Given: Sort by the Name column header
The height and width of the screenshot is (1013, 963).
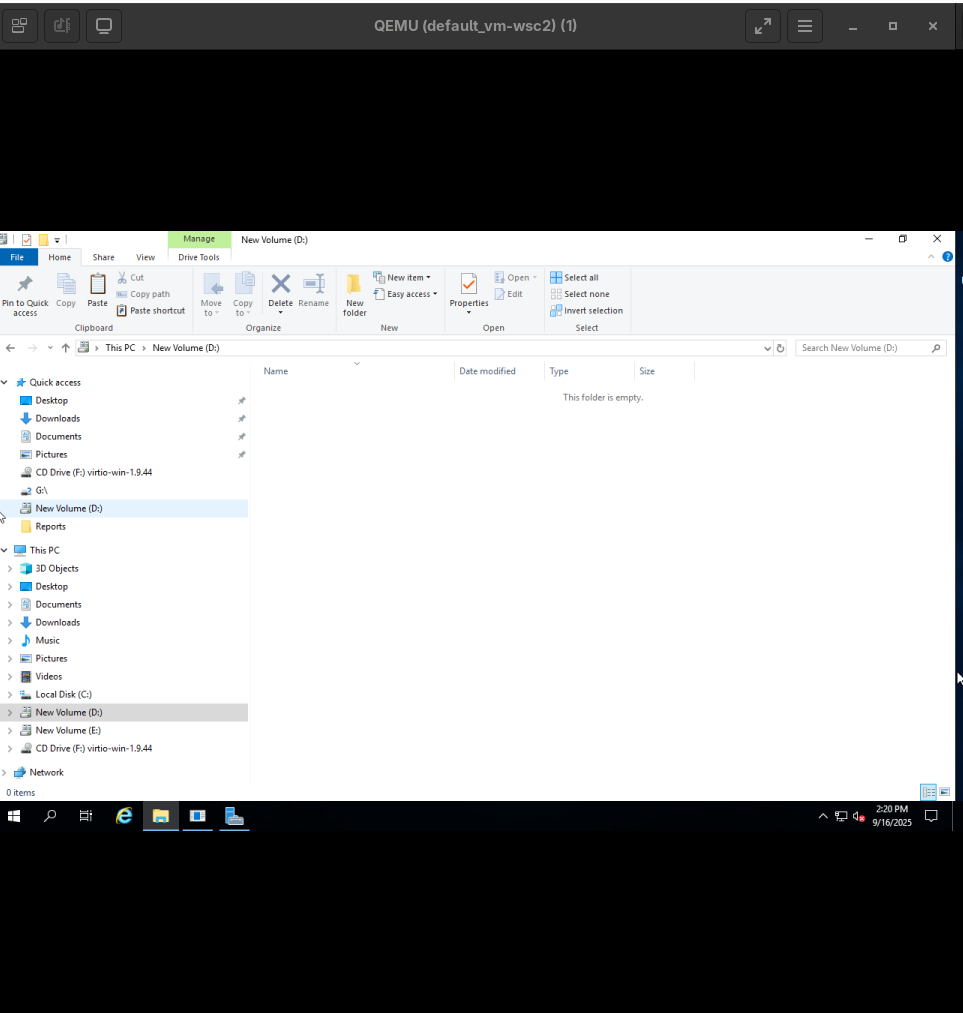Looking at the screenshot, I should click(x=276, y=371).
